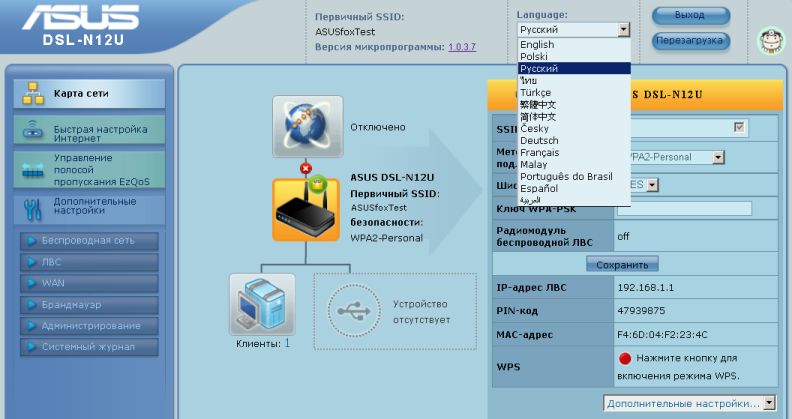Expand the ЛВС menu

(x=89, y=262)
